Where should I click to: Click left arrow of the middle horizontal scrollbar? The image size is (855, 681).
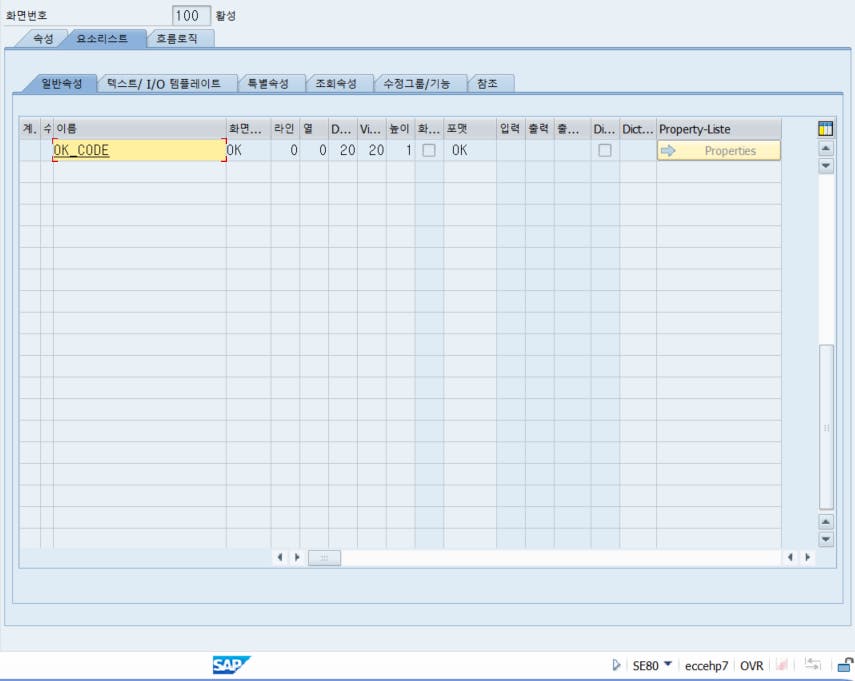pos(280,557)
